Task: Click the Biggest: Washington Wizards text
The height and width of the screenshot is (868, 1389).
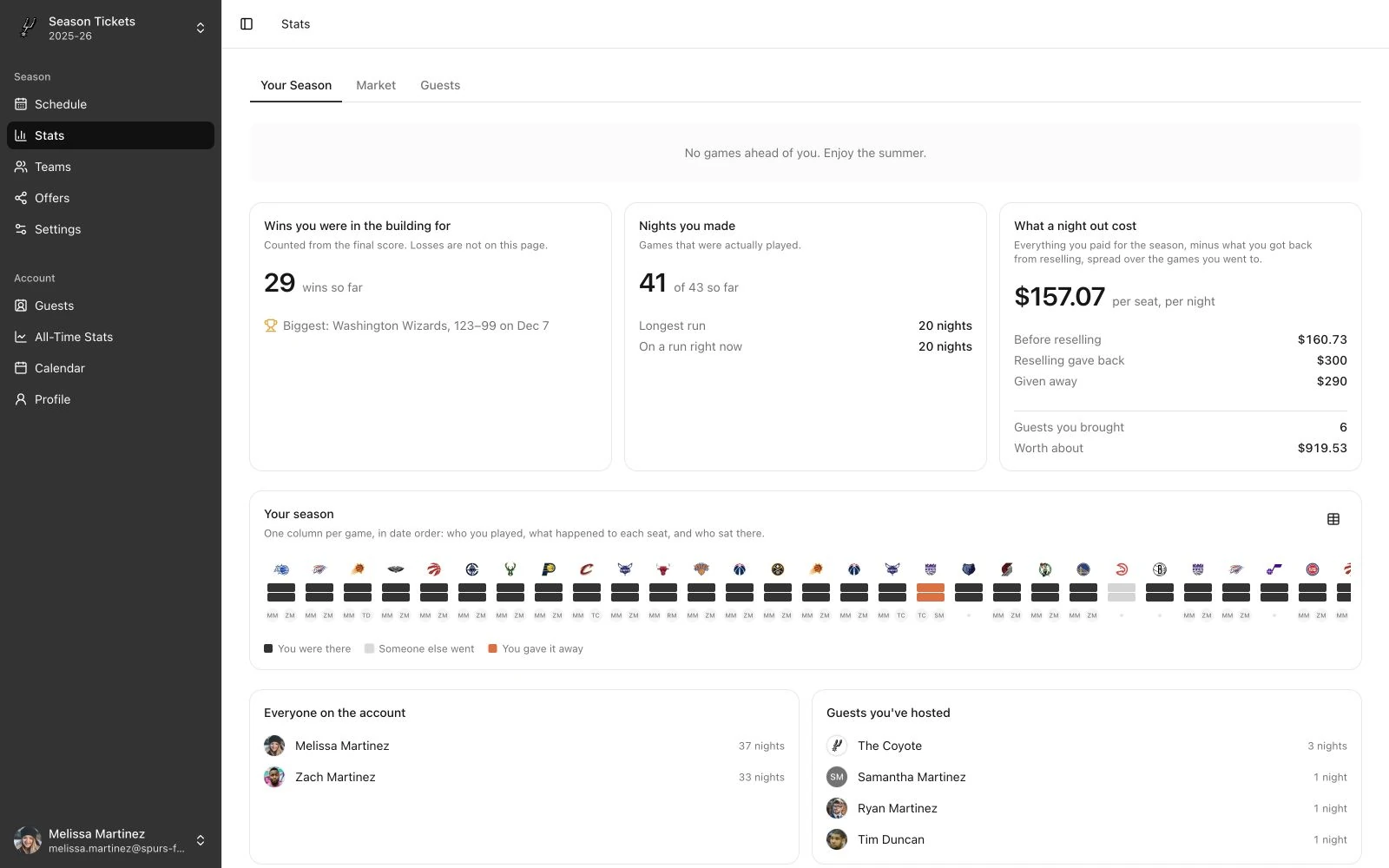Action: tap(416, 325)
